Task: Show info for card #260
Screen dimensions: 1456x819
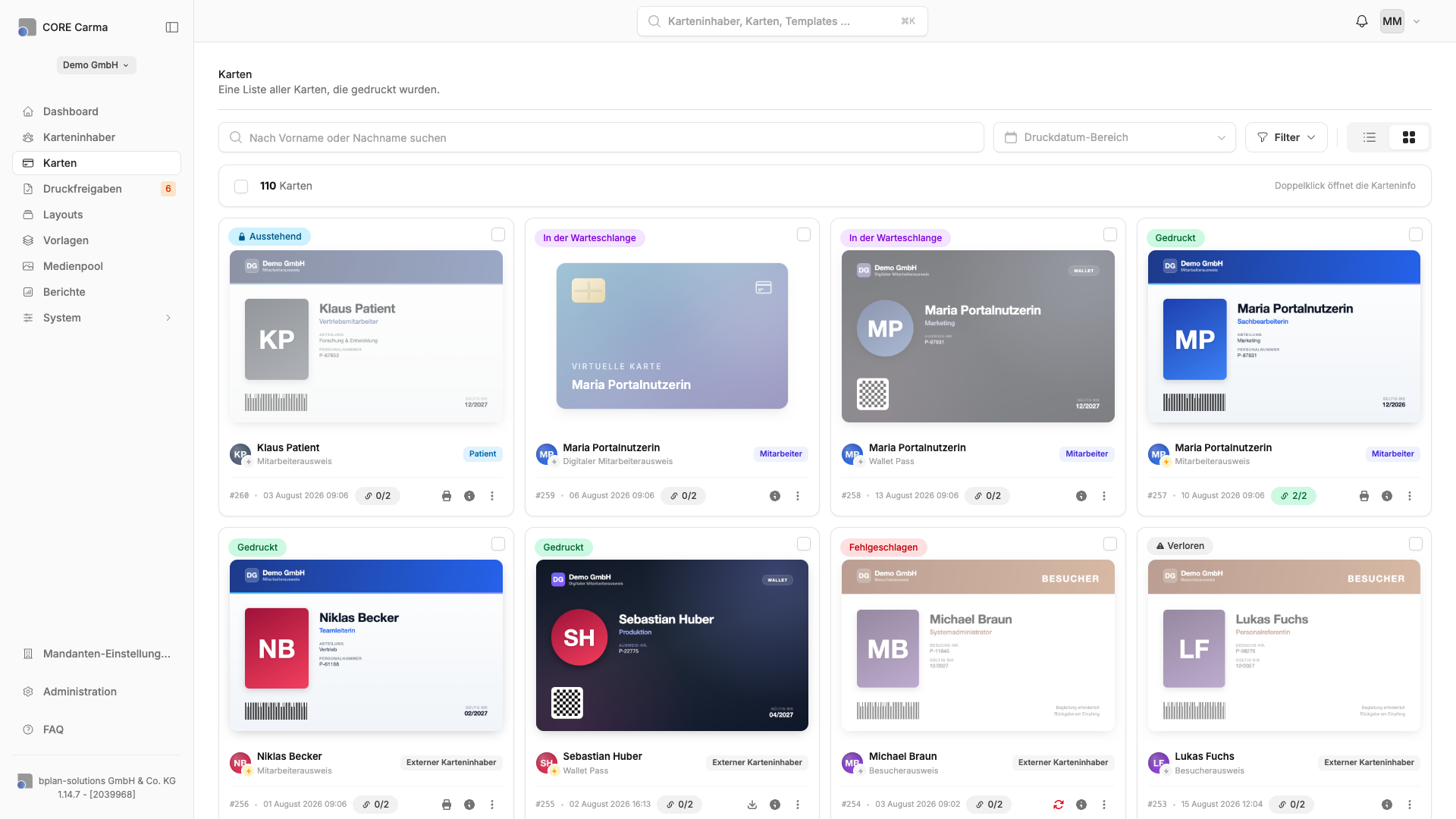Action: [x=469, y=496]
